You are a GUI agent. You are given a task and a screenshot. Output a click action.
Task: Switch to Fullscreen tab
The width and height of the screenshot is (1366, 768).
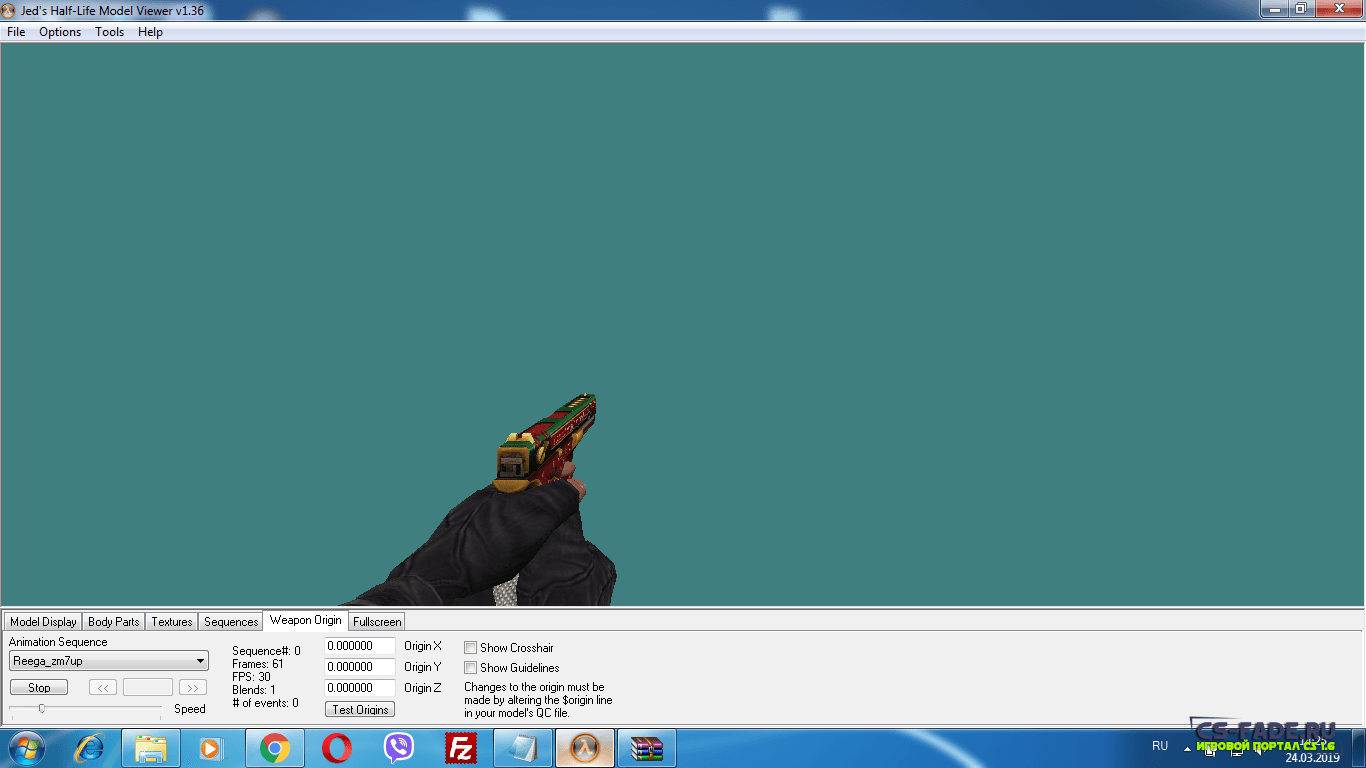(377, 622)
